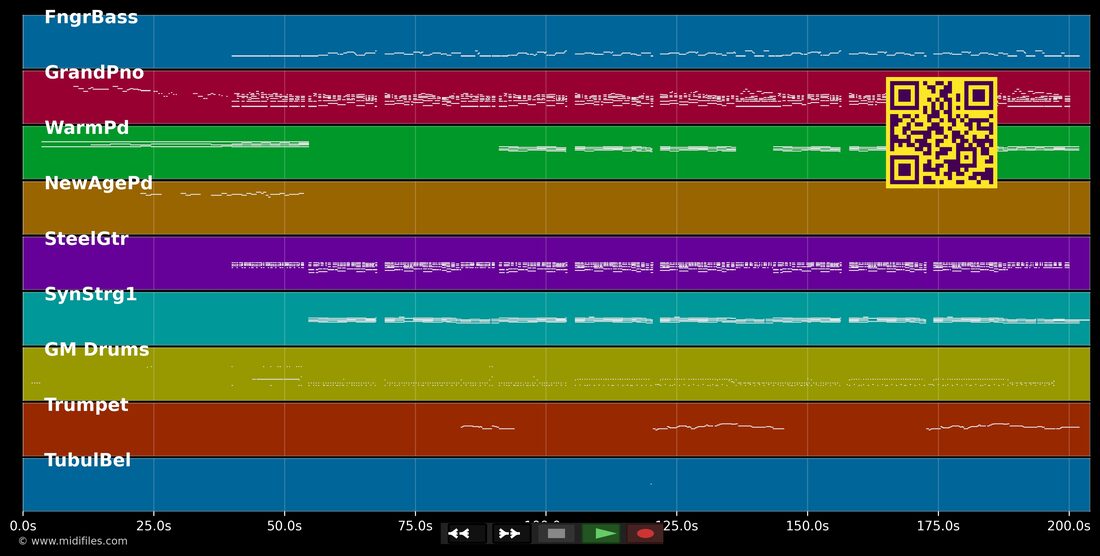Screen dimensions: 1100x556
Task: Select the FngrBass track label
Action: pos(91,18)
